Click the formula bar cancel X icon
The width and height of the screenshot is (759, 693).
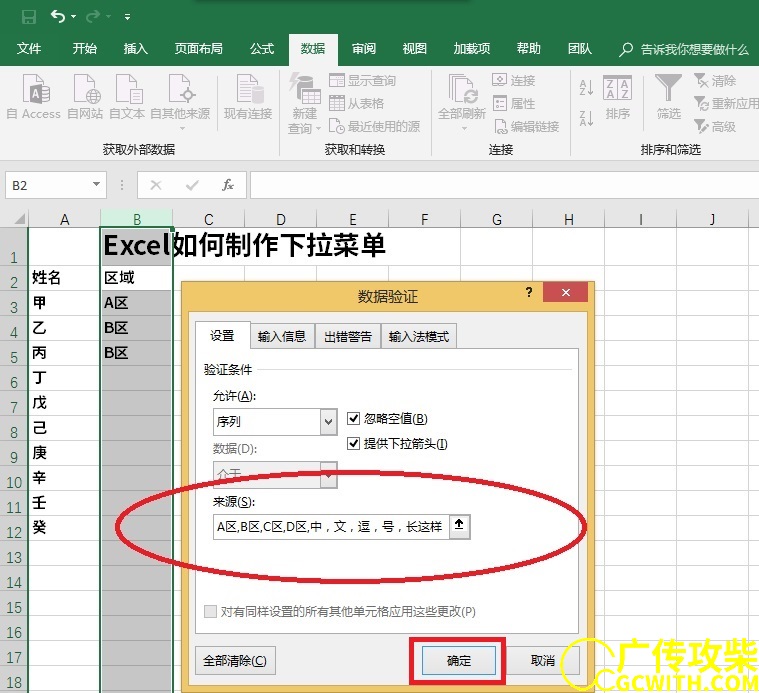point(156,185)
